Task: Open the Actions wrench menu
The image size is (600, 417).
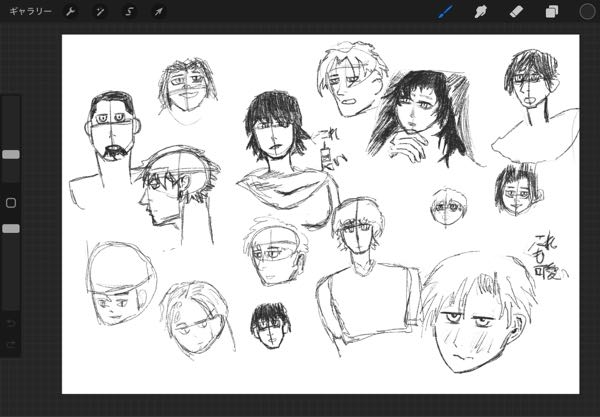Action: point(71,12)
